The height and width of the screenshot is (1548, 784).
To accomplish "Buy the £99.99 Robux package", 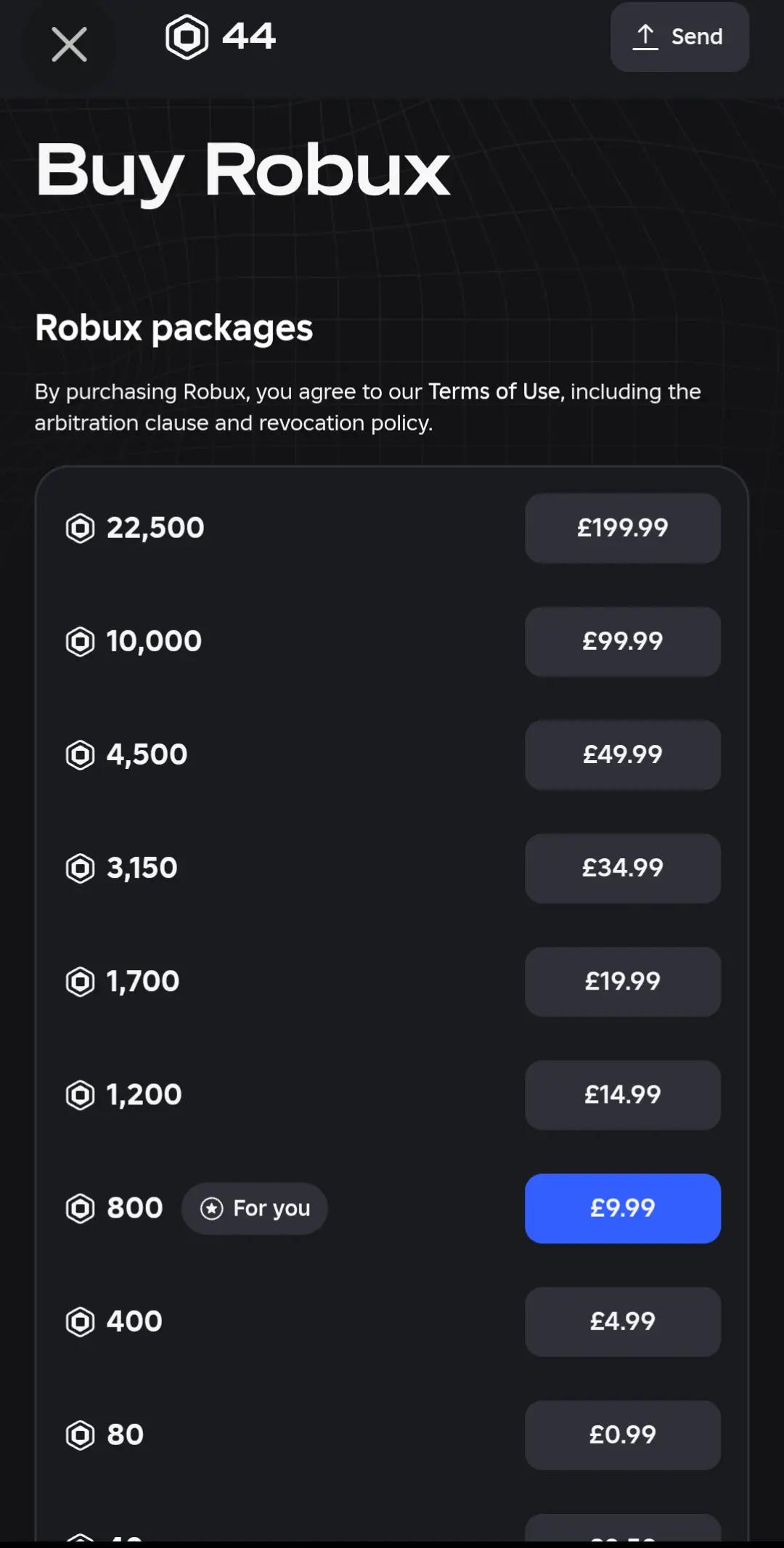I will (x=623, y=641).
